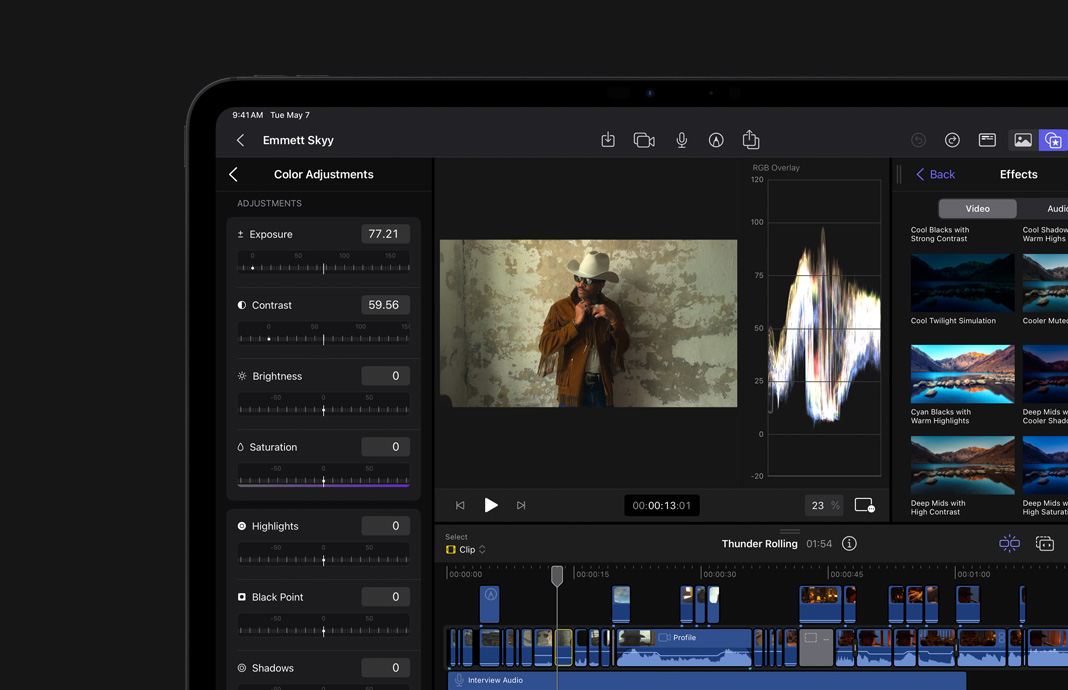1068x690 pixels.
Task: Collapse the Color Adjustments panel with its chevron
Action: pyautogui.click(x=232, y=174)
